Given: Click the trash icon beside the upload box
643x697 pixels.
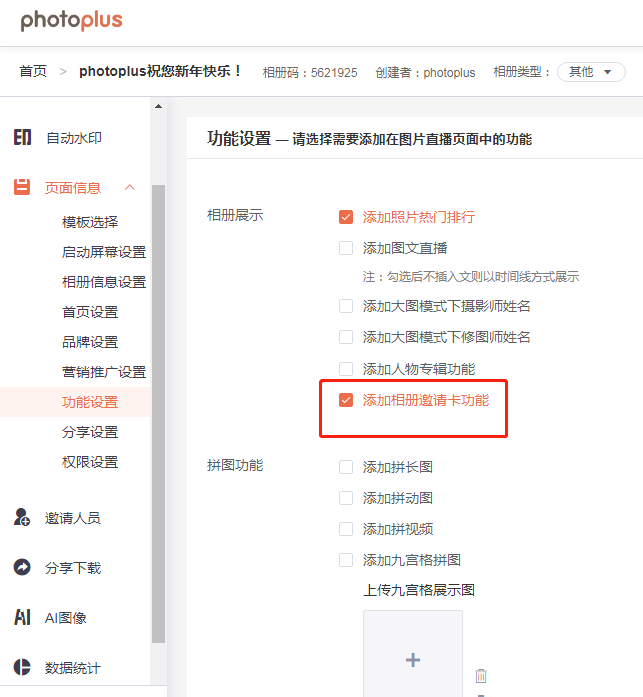Looking at the screenshot, I should point(481,676).
